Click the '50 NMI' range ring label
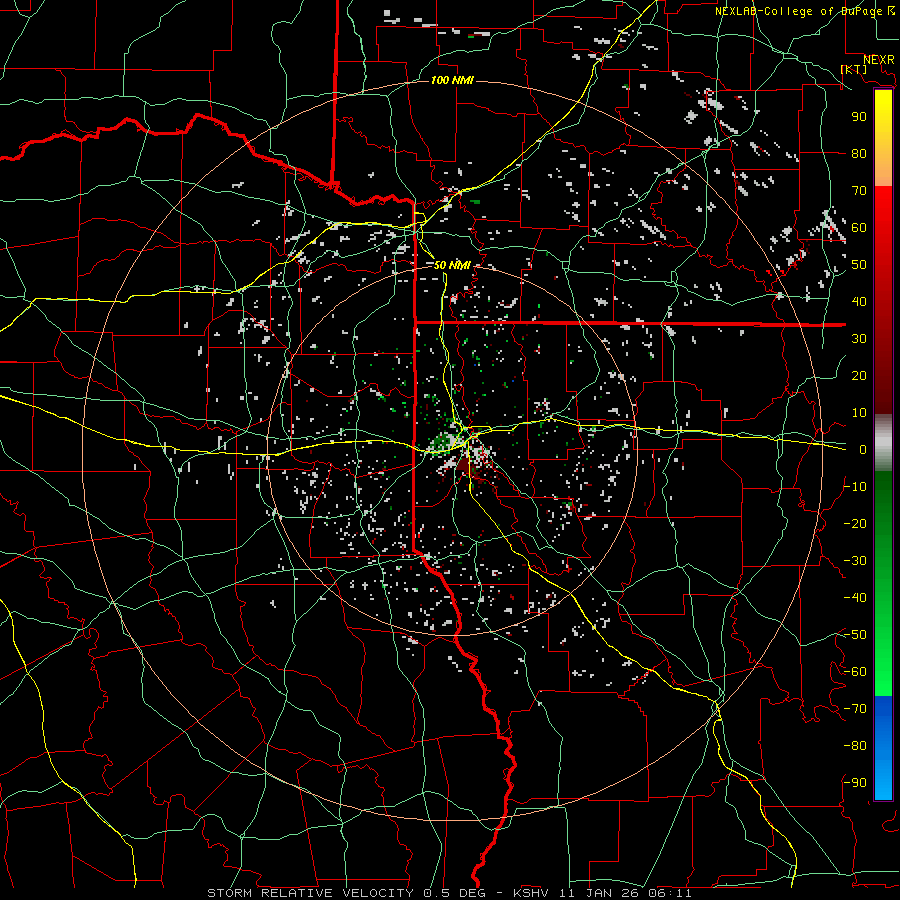The height and width of the screenshot is (900, 900). click(x=452, y=265)
